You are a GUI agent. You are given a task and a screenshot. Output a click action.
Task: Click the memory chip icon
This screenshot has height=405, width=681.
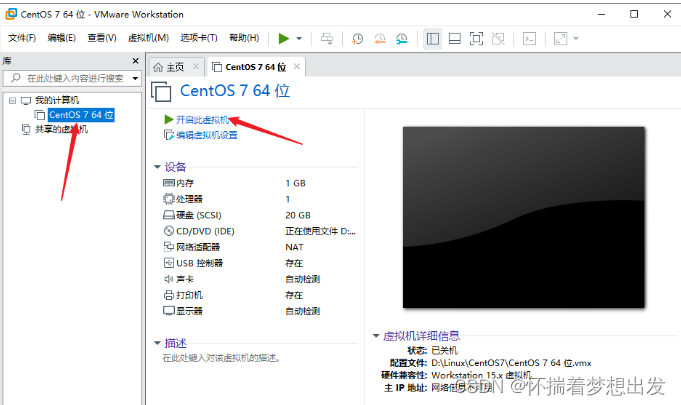[x=169, y=183]
